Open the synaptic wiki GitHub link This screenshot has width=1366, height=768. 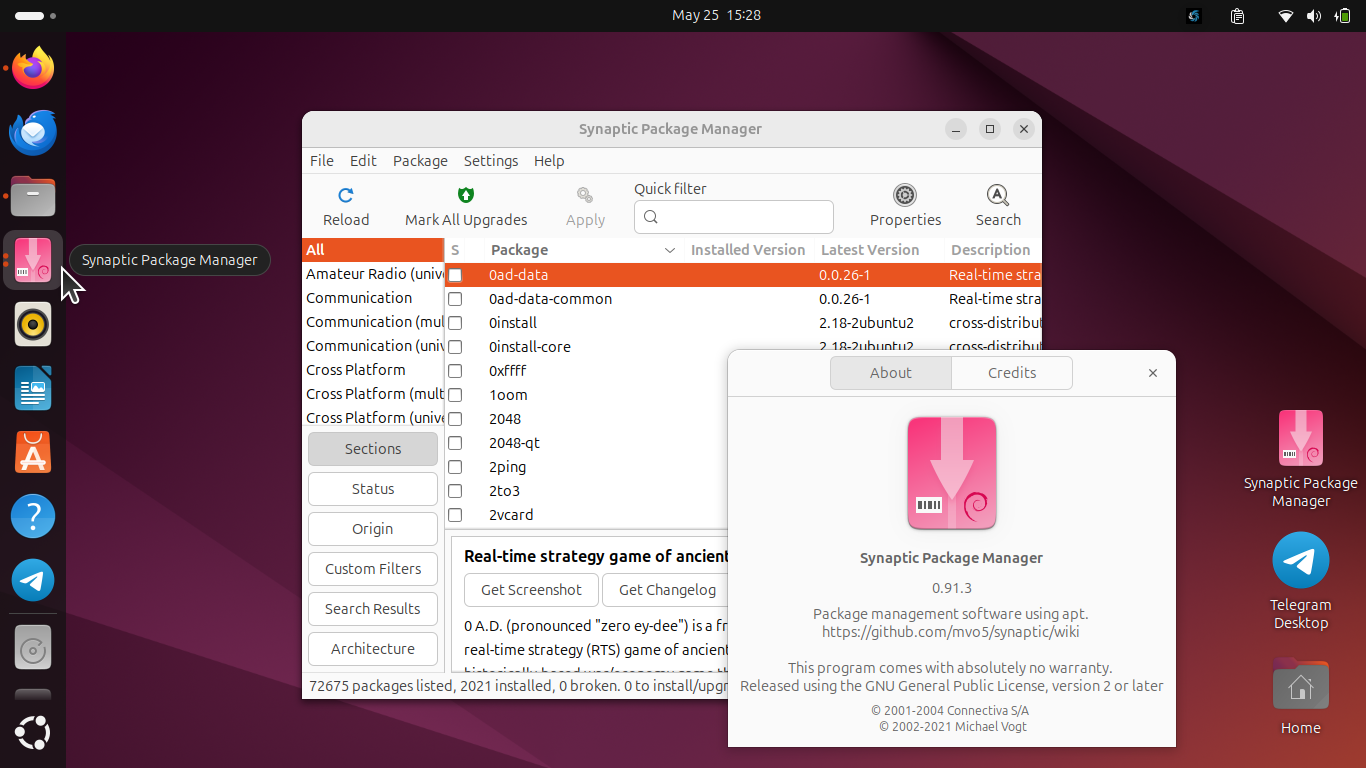pos(951,632)
